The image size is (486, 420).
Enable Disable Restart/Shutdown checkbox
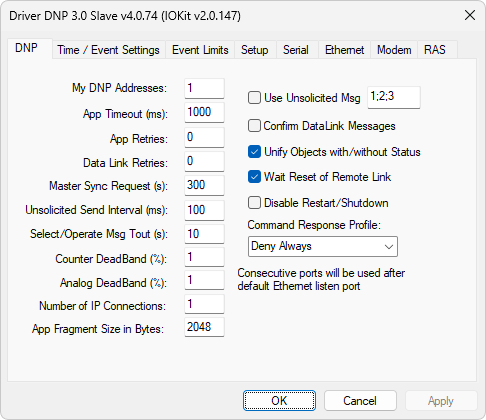254,203
